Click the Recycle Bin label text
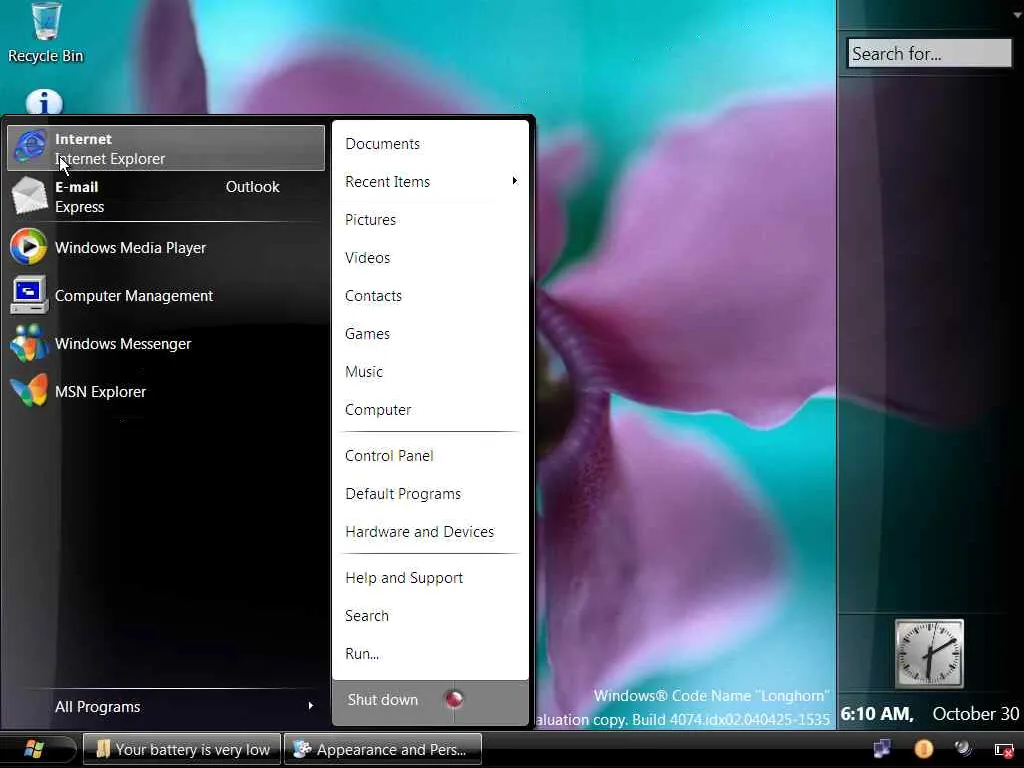Image resolution: width=1024 pixels, height=768 pixels. point(46,56)
